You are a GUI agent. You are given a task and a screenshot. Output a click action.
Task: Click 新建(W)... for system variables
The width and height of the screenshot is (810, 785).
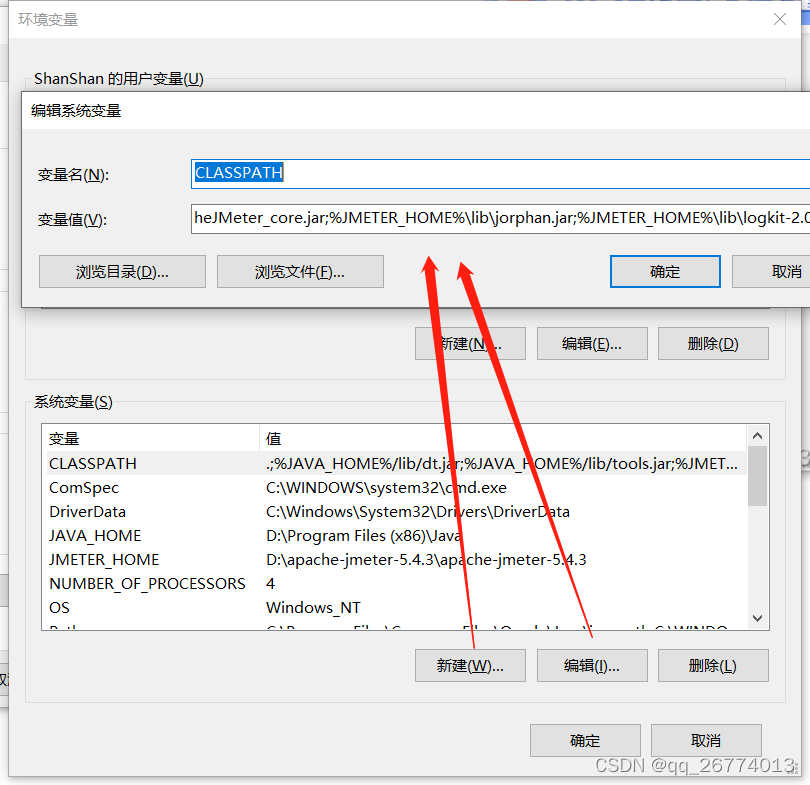tap(470, 666)
